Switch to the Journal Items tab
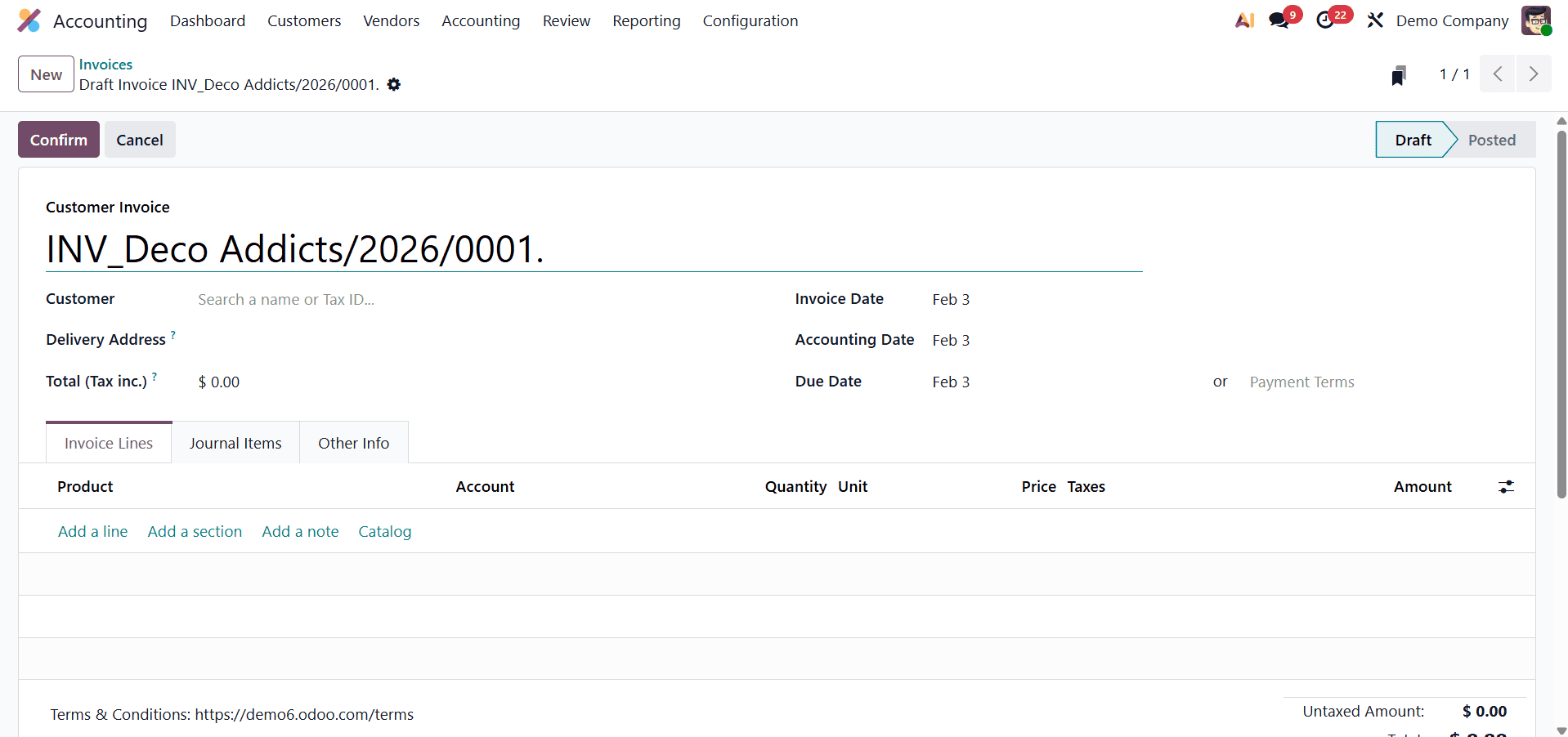Image resolution: width=1568 pixels, height=737 pixels. 235,442
